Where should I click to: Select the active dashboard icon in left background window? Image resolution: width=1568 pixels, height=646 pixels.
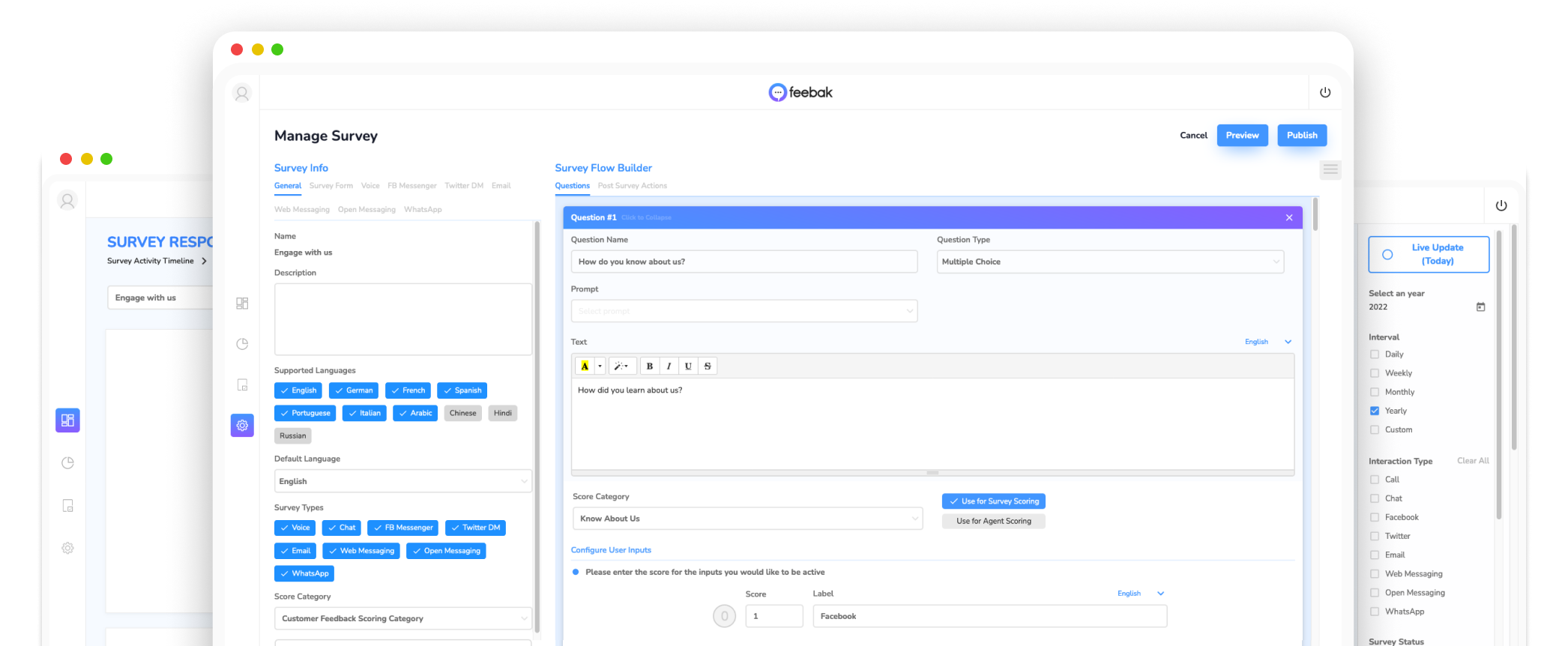click(x=67, y=420)
